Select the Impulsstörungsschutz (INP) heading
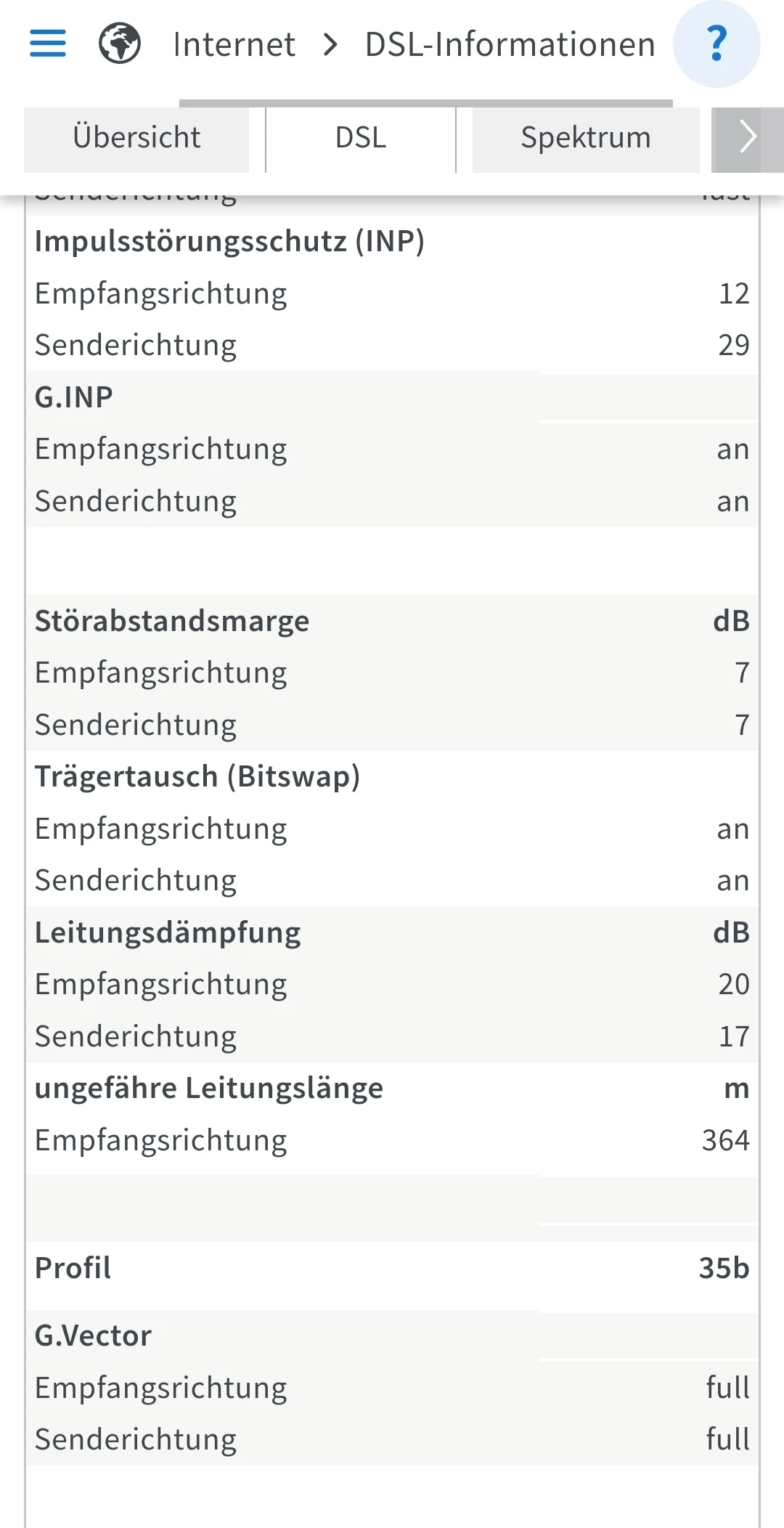Screen dimensions: 784x1528 click(x=229, y=241)
